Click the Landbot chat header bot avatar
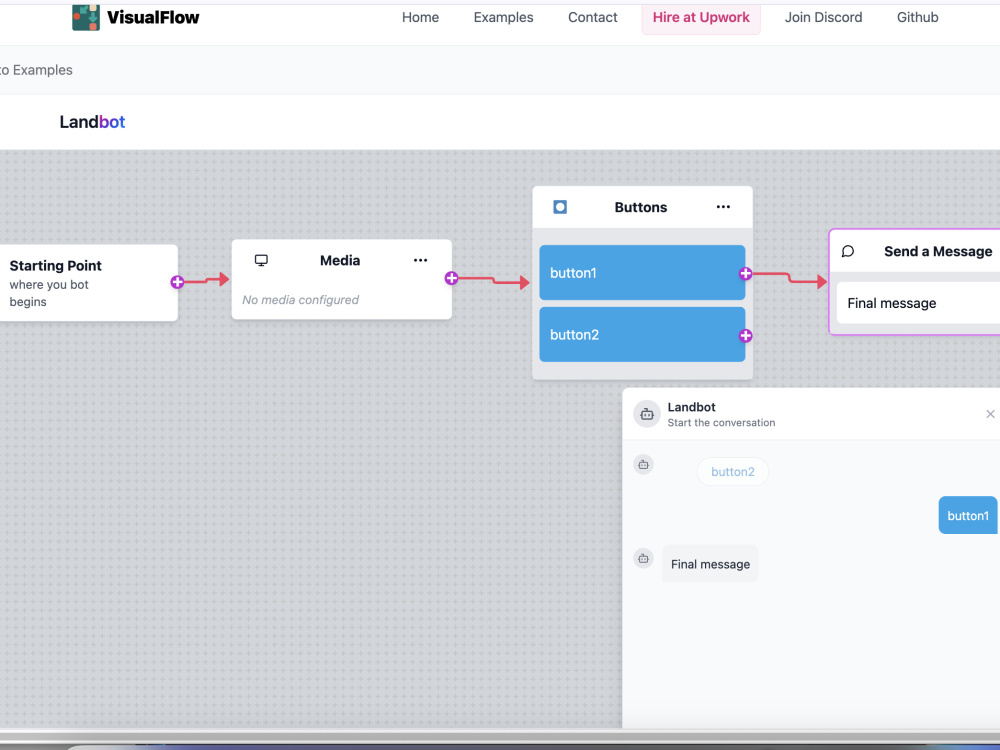 coord(647,415)
